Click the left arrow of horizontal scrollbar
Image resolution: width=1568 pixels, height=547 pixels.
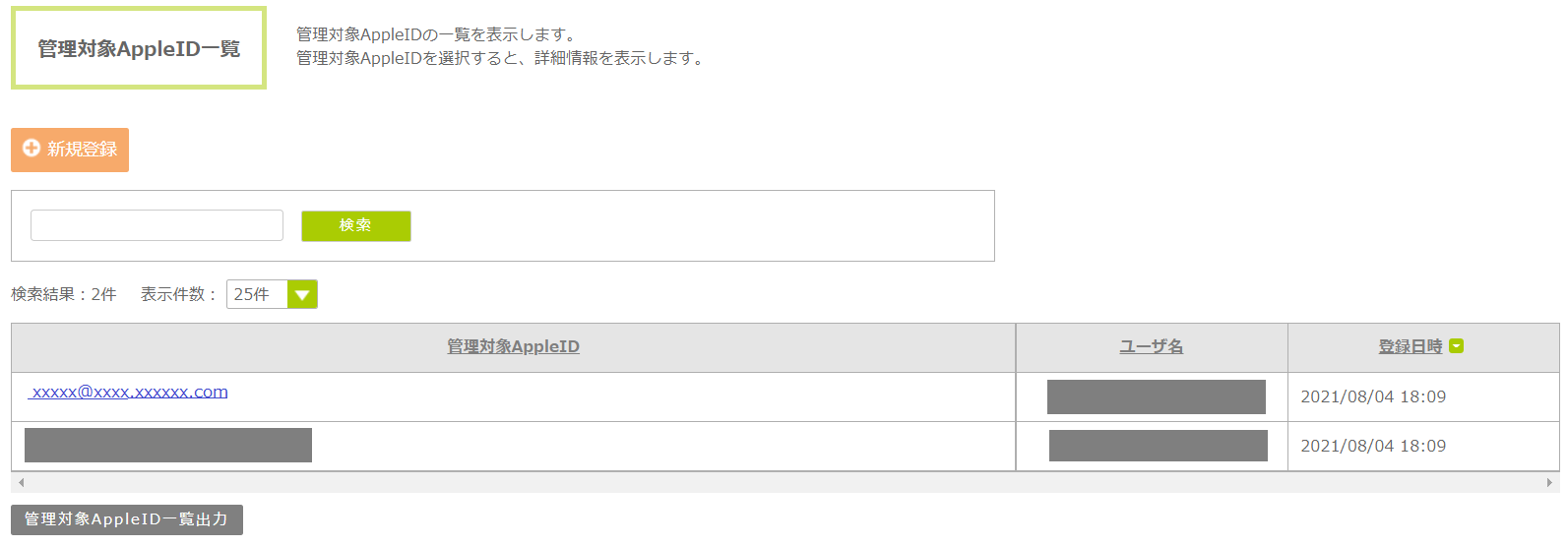click(x=21, y=483)
